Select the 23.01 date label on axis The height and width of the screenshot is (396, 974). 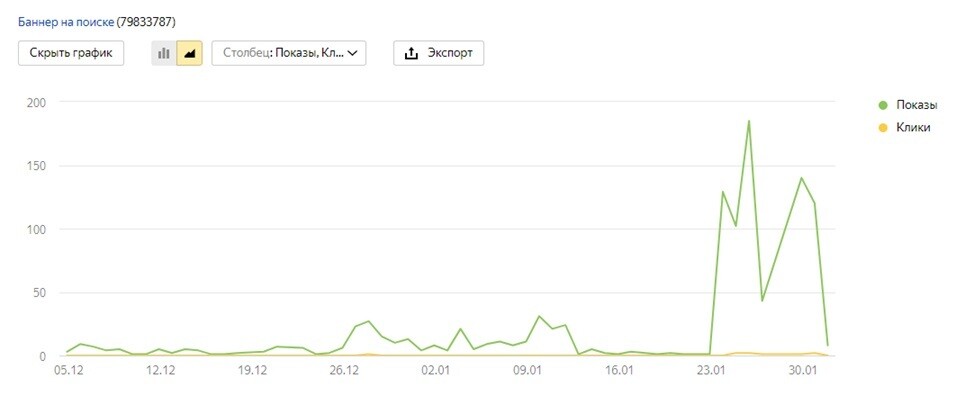(x=711, y=371)
